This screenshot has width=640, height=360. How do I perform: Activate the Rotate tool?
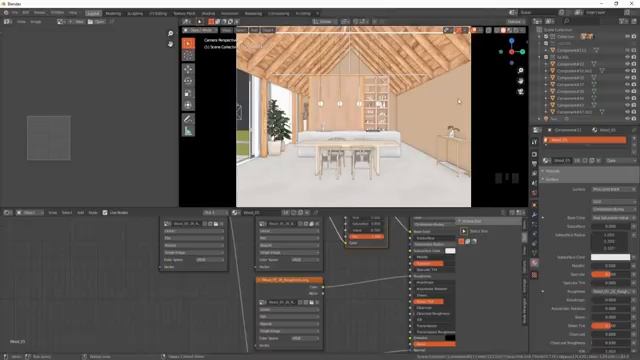tap(188, 81)
